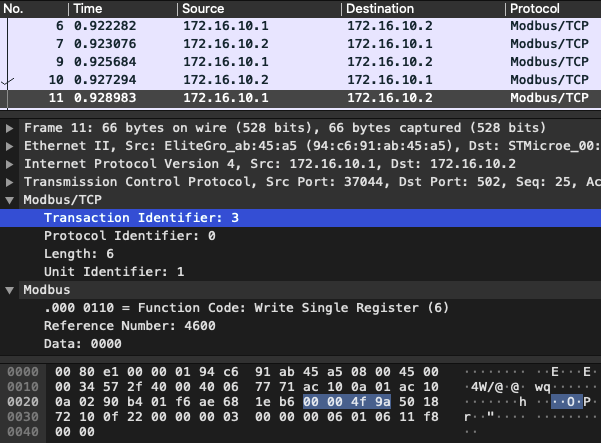Viewport: 601px width, 443px height.
Task: Click hex offset 0020 row label
Action: (23, 402)
